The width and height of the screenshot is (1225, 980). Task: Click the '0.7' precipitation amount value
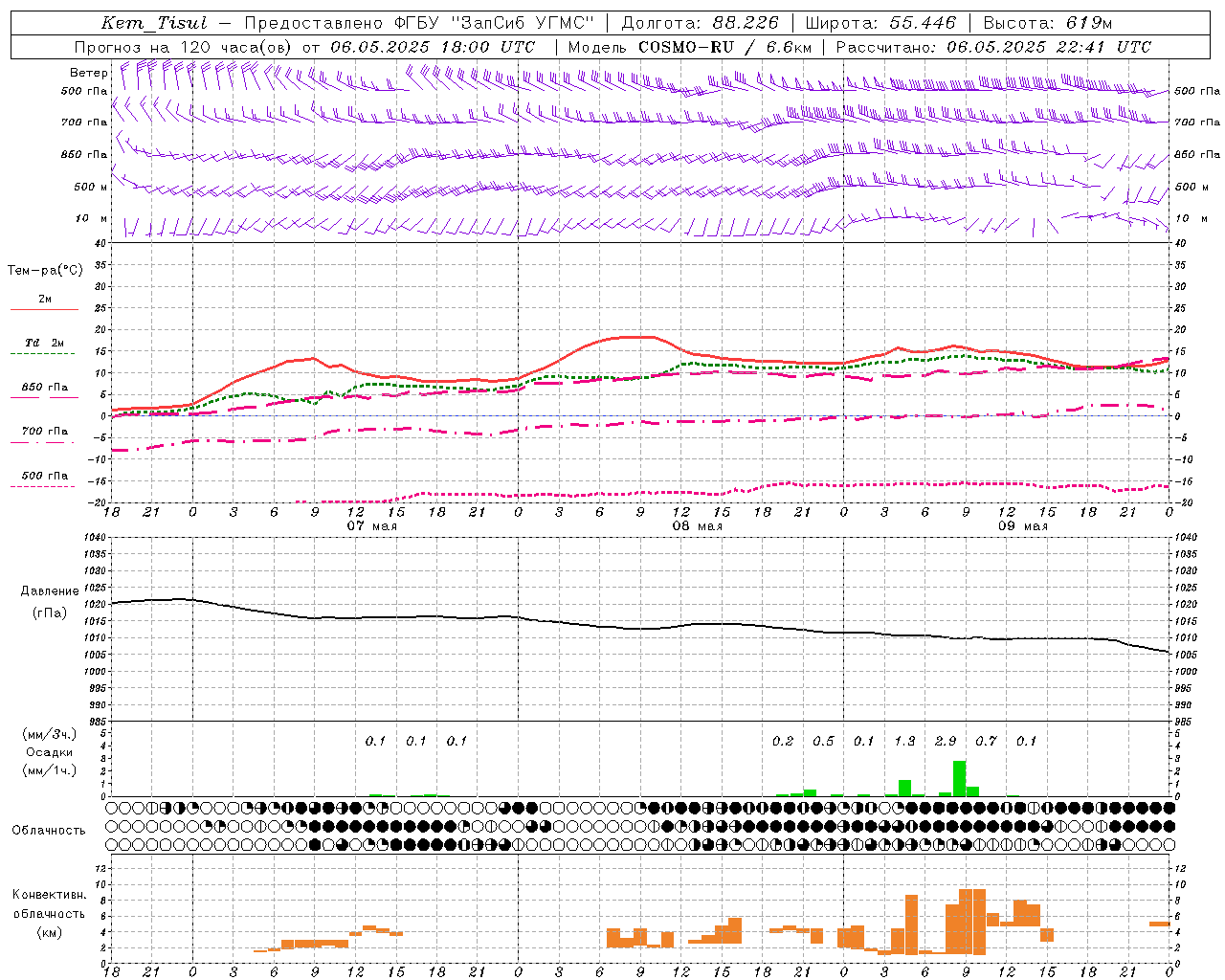pyautogui.click(x=986, y=741)
